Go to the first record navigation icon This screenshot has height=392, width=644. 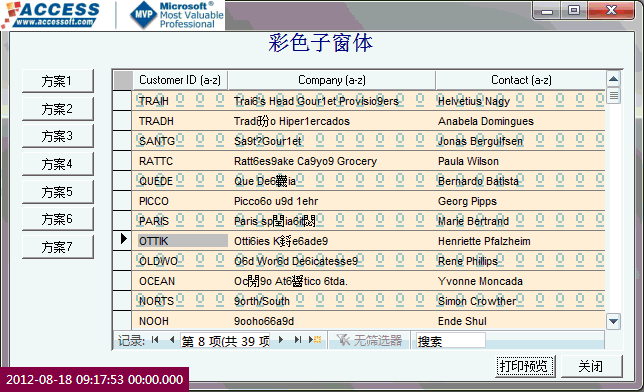click(x=155, y=340)
